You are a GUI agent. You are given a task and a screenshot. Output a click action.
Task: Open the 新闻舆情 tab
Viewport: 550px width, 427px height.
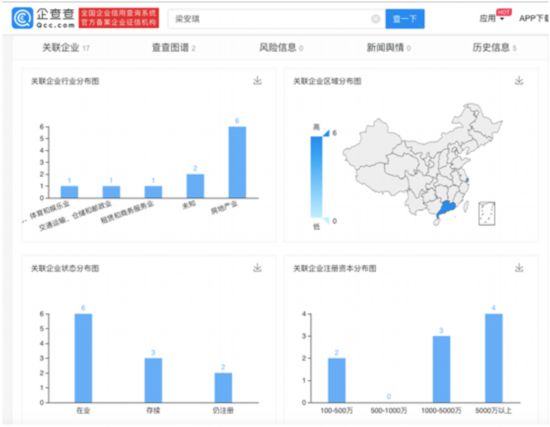tap(389, 47)
